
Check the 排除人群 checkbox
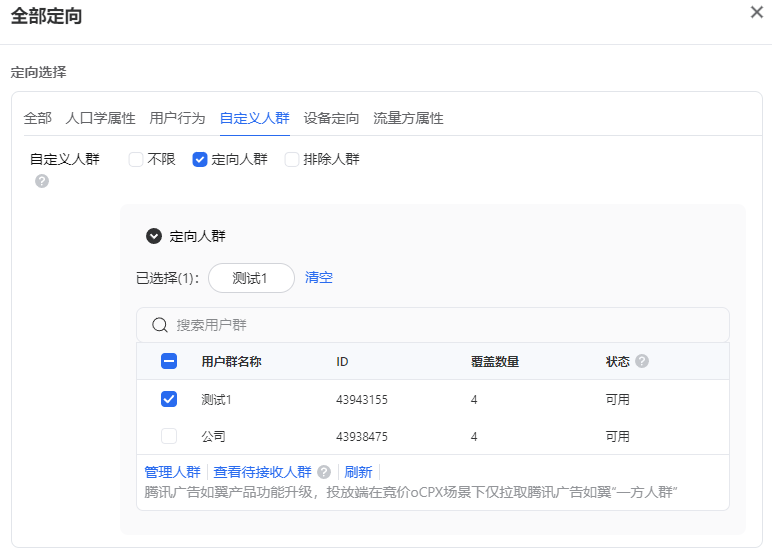(292, 160)
